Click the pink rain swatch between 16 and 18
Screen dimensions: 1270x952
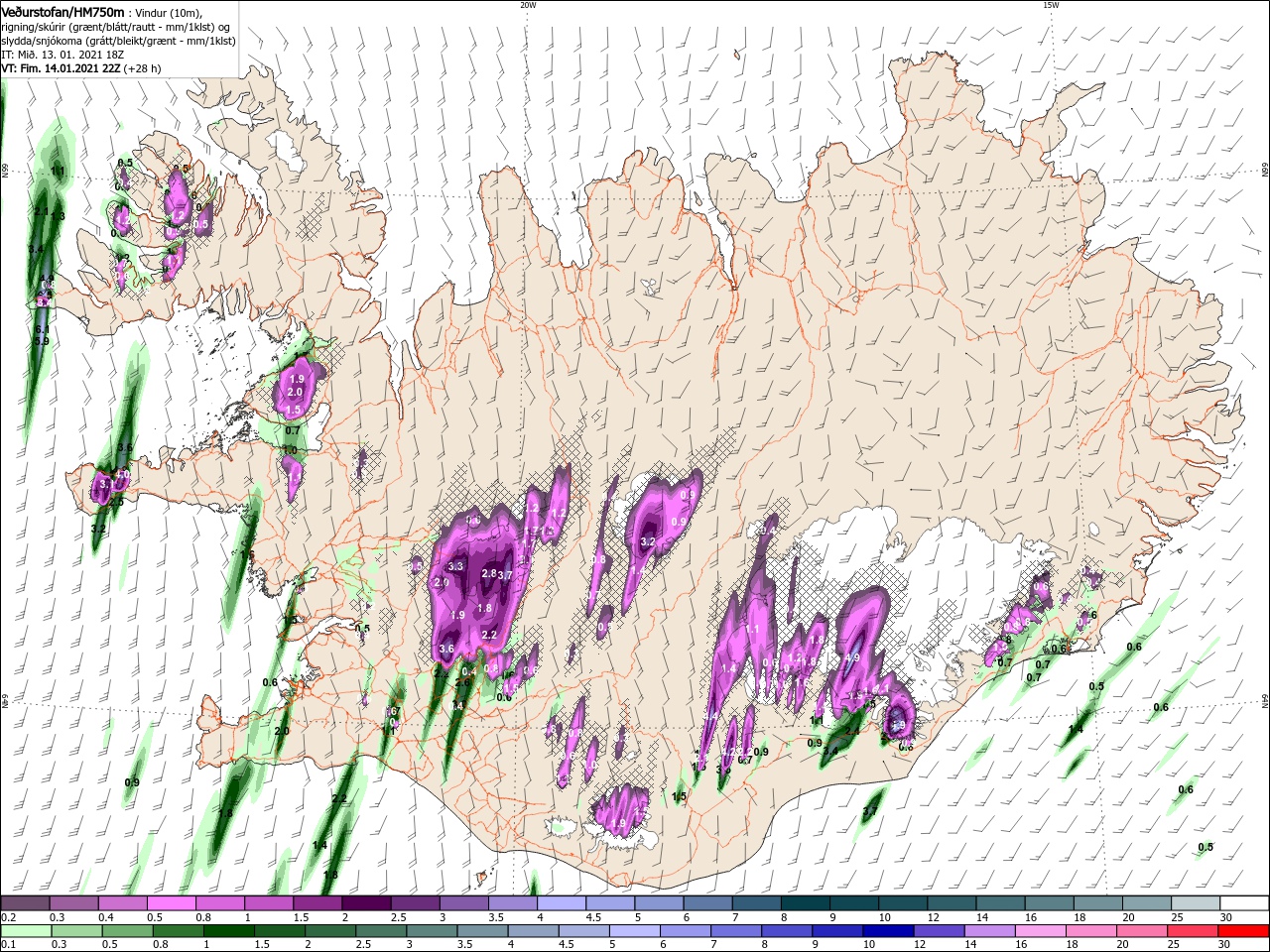(x=1040, y=931)
